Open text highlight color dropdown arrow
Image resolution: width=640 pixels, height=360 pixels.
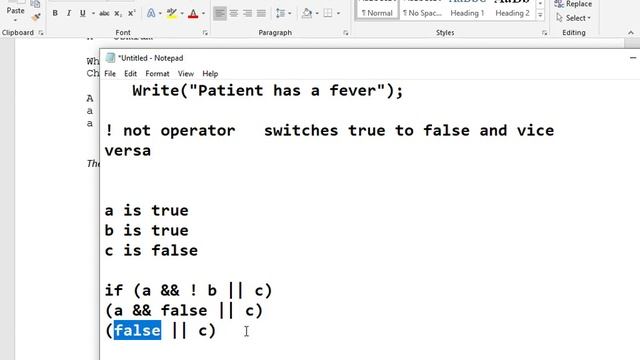[x=182, y=13]
